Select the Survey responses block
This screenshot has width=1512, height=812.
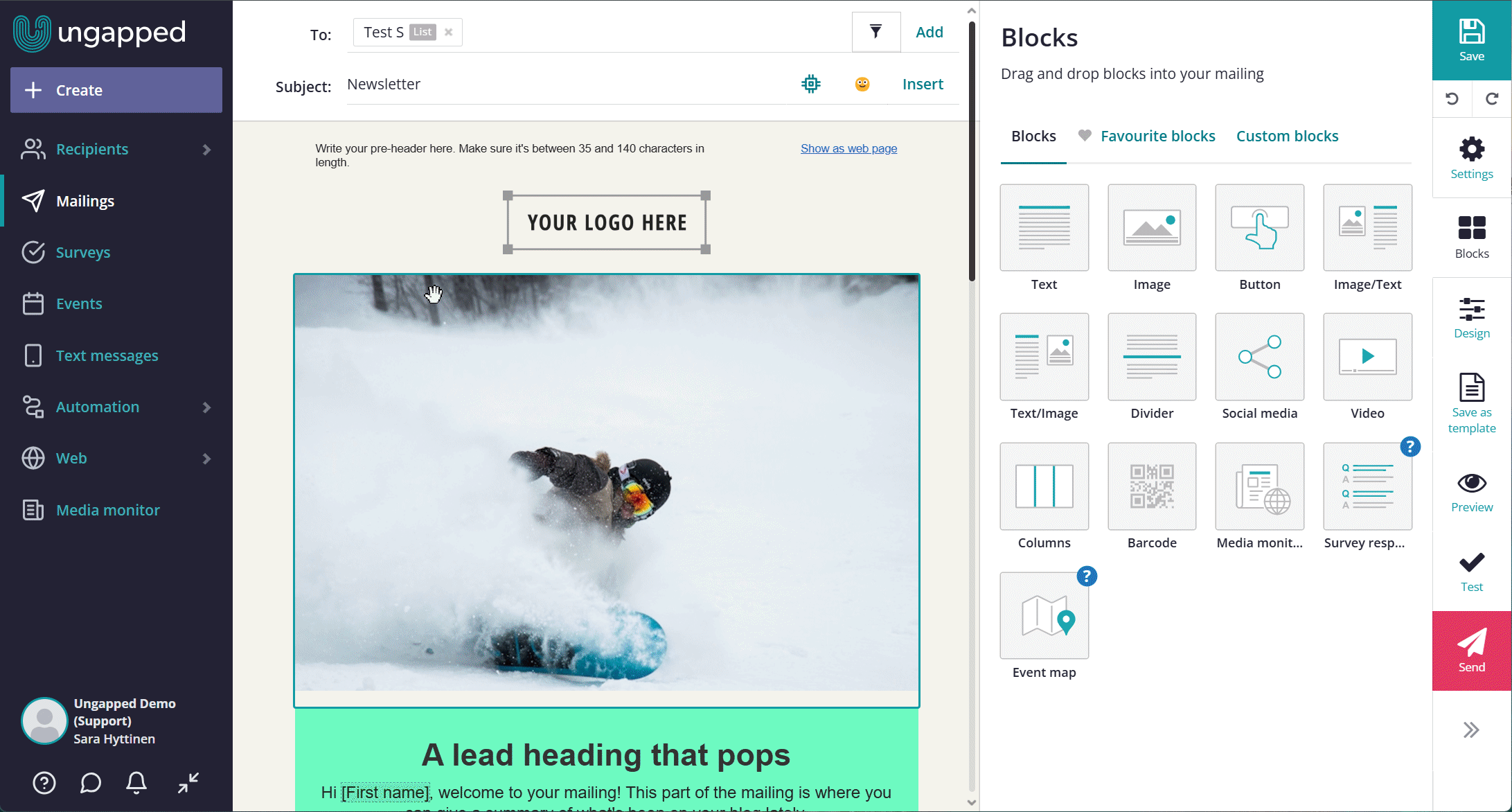[x=1367, y=486]
